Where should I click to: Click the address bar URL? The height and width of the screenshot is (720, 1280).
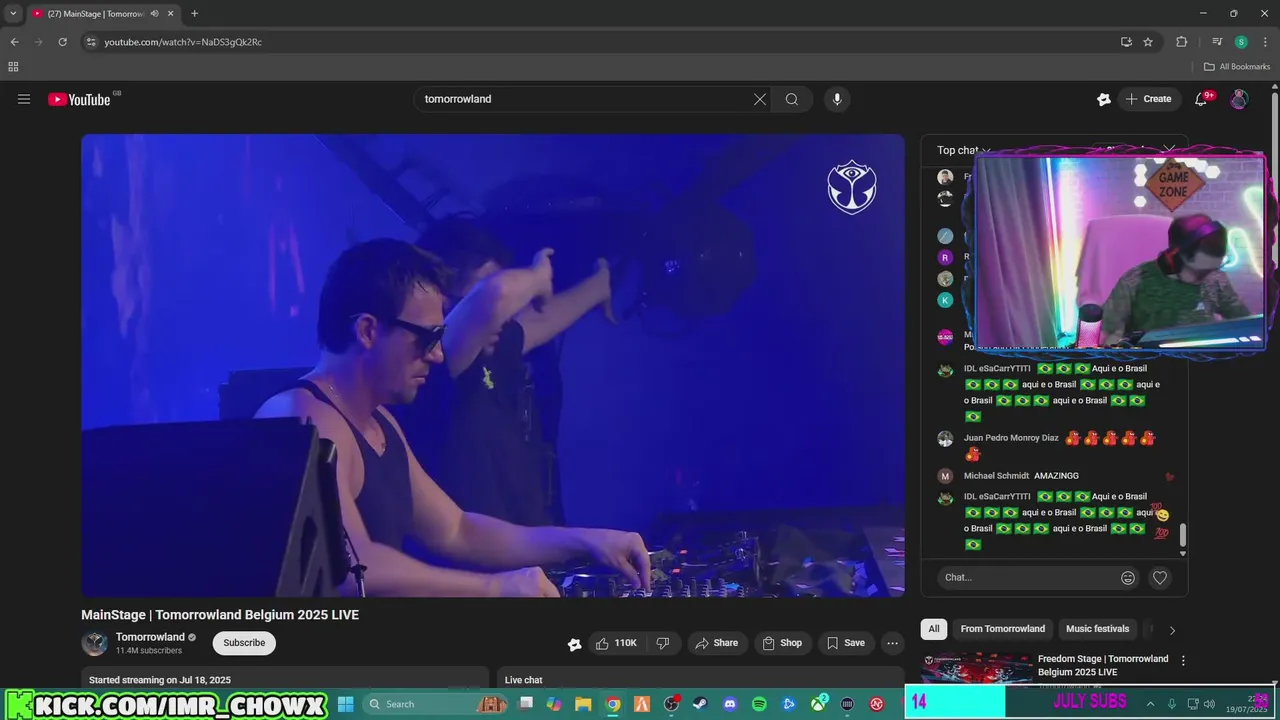click(183, 42)
